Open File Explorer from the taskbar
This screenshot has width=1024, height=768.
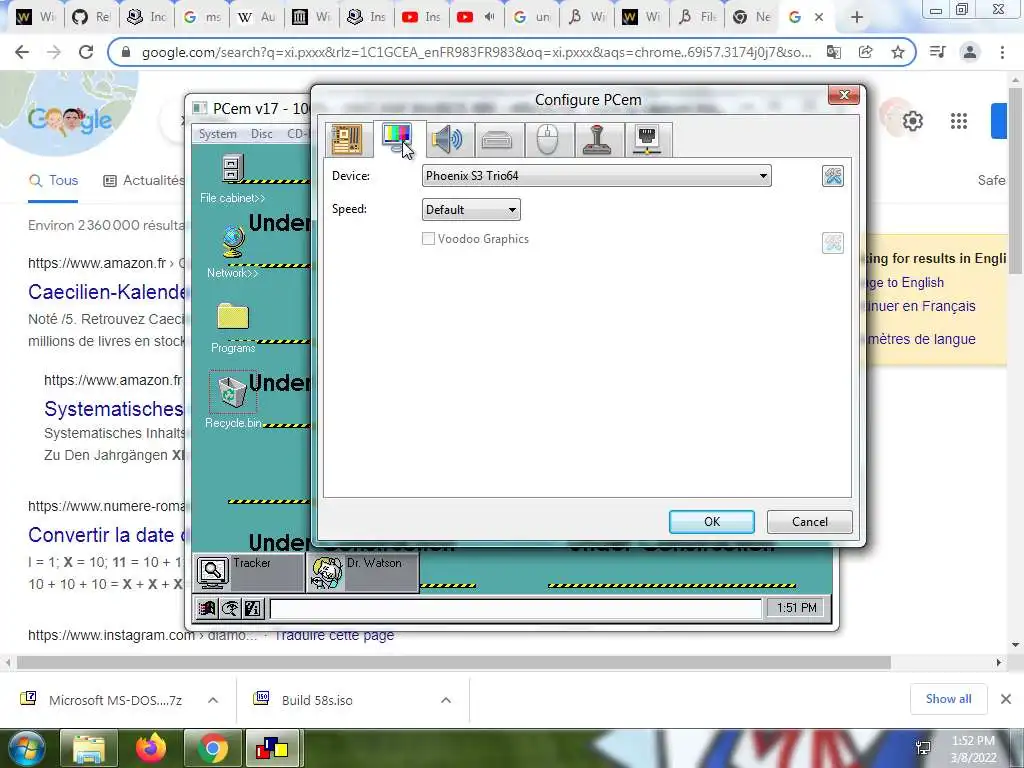(88, 748)
